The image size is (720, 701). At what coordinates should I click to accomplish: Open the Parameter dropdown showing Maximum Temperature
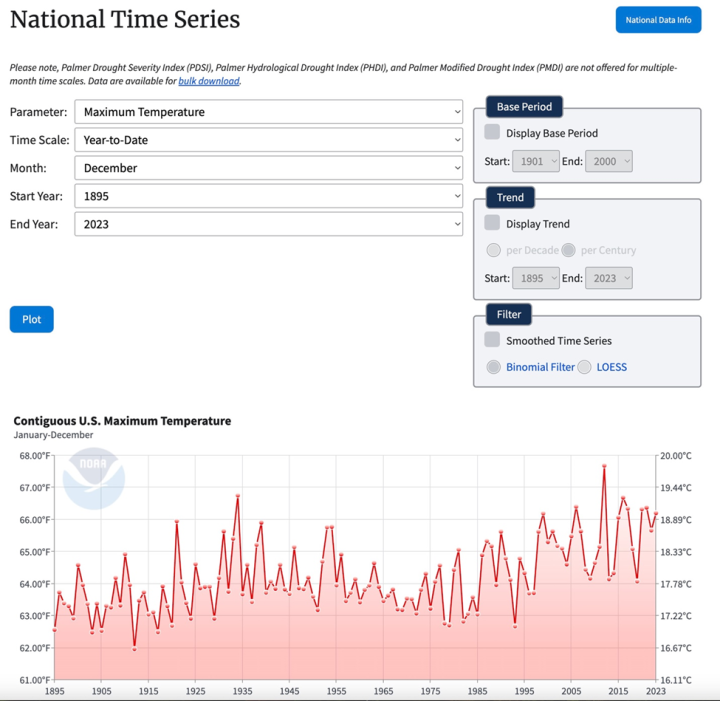tap(269, 112)
